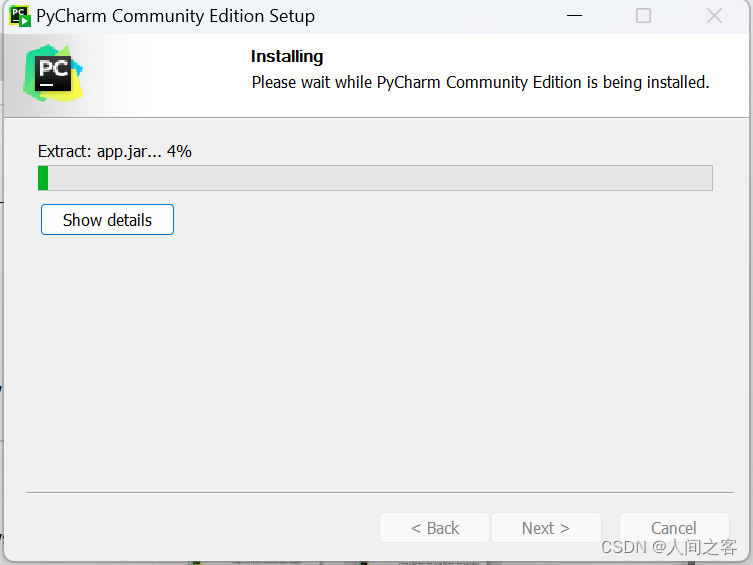The height and width of the screenshot is (565, 753).
Task: Click the disabled maximize window button
Action: tap(643, 16)
